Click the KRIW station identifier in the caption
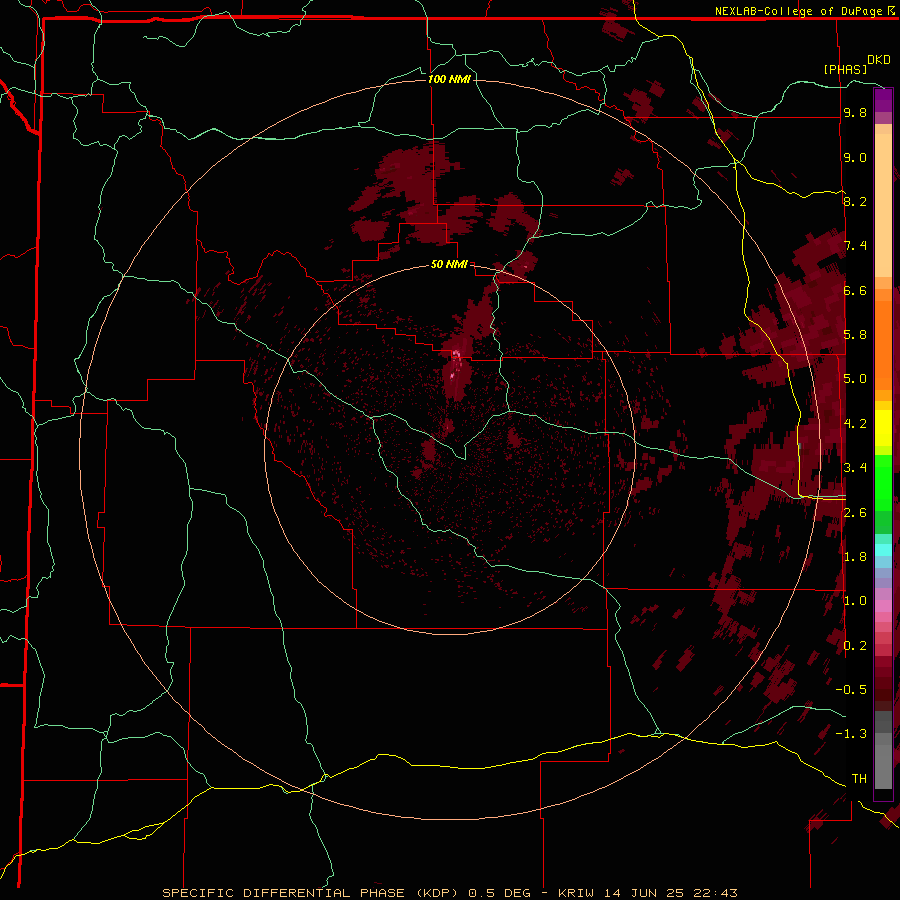The image size is (900, 900). click(577, 893)
